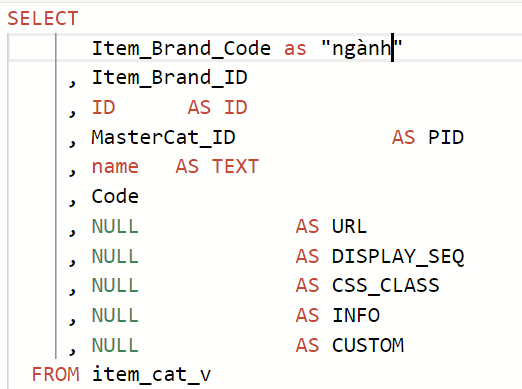Click the item_cat_v table name
Image resolution: width=522 pixels, height=389 pixels.
tap(151, 374)
